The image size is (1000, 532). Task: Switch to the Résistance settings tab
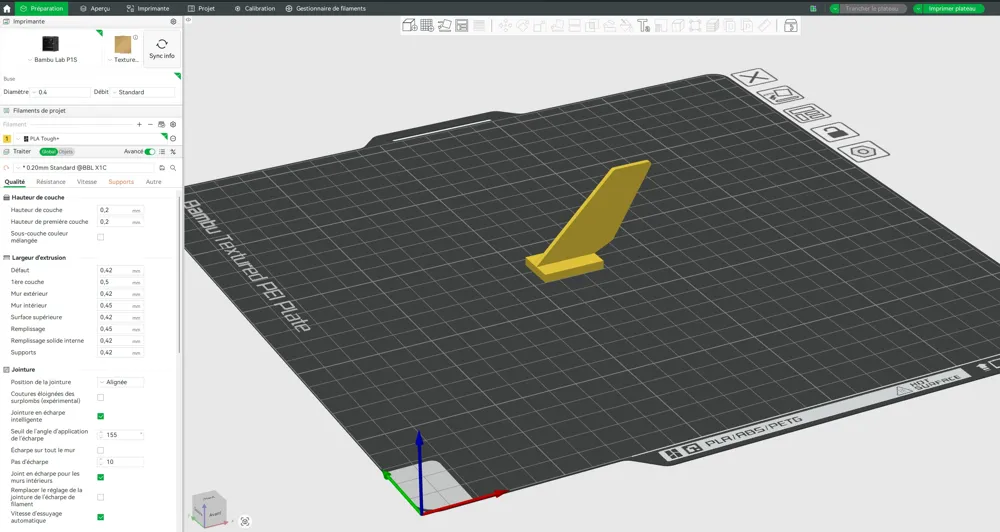51,182
